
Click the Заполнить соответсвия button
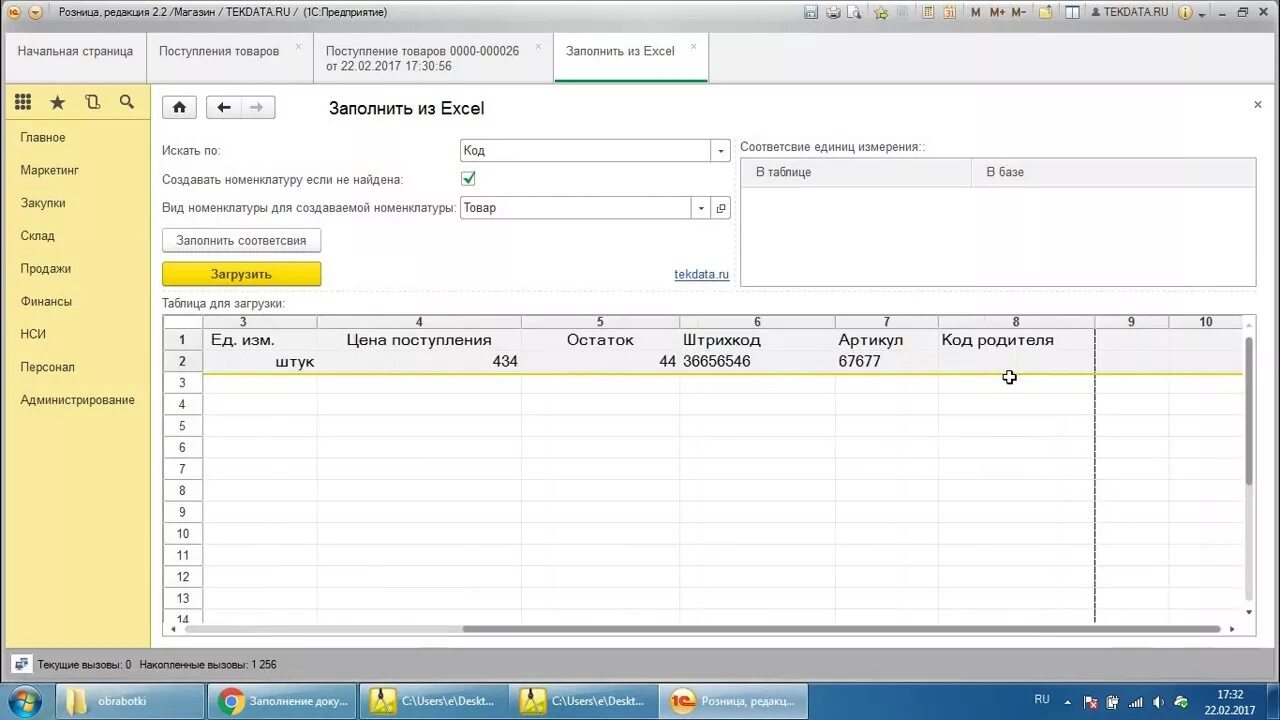pyautogui.click(x=242, y=240)
